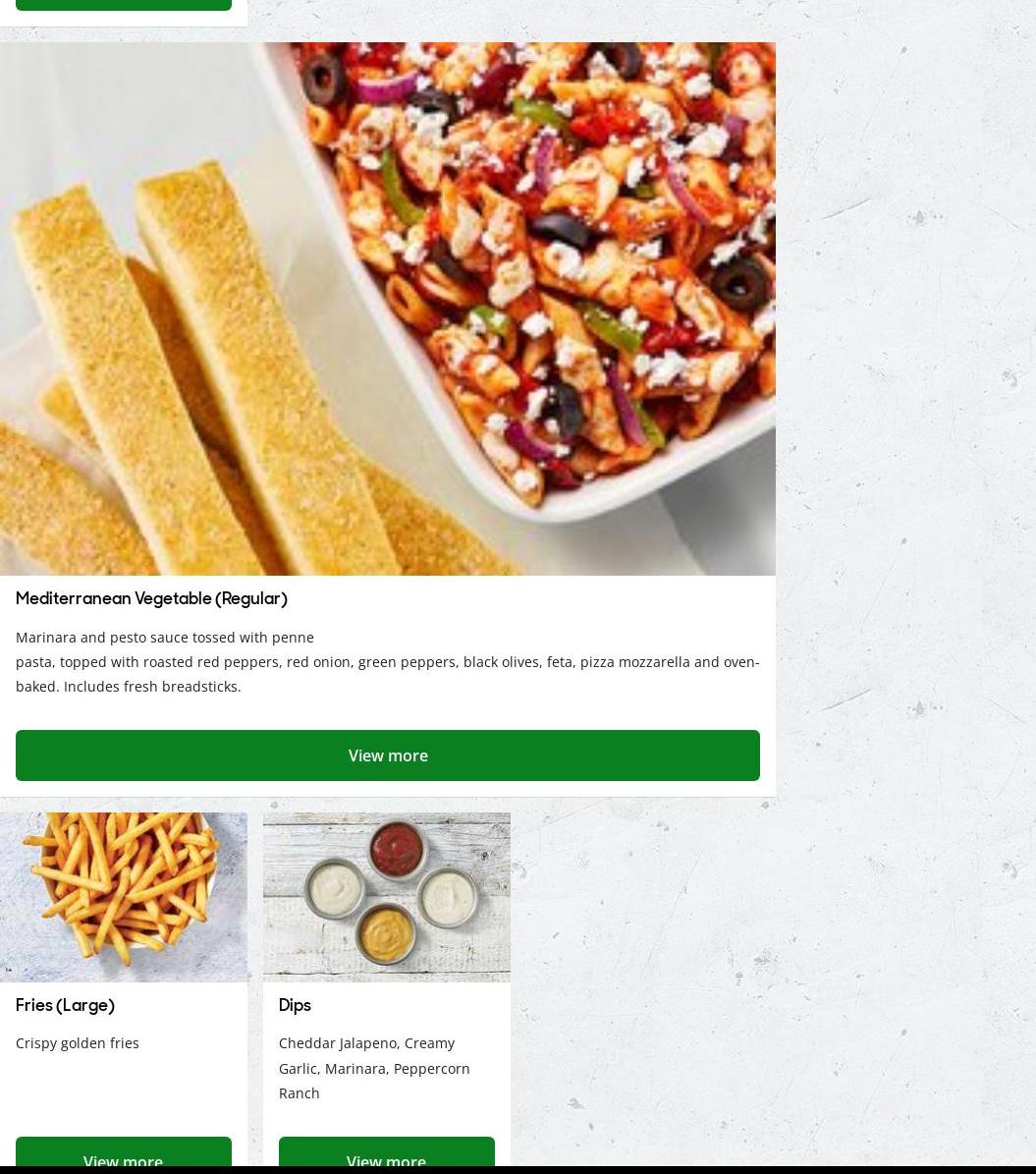Select the Mediterranean Vegetable (Regular) title
The image size is (1036, 1174).
tap(151, 599)
